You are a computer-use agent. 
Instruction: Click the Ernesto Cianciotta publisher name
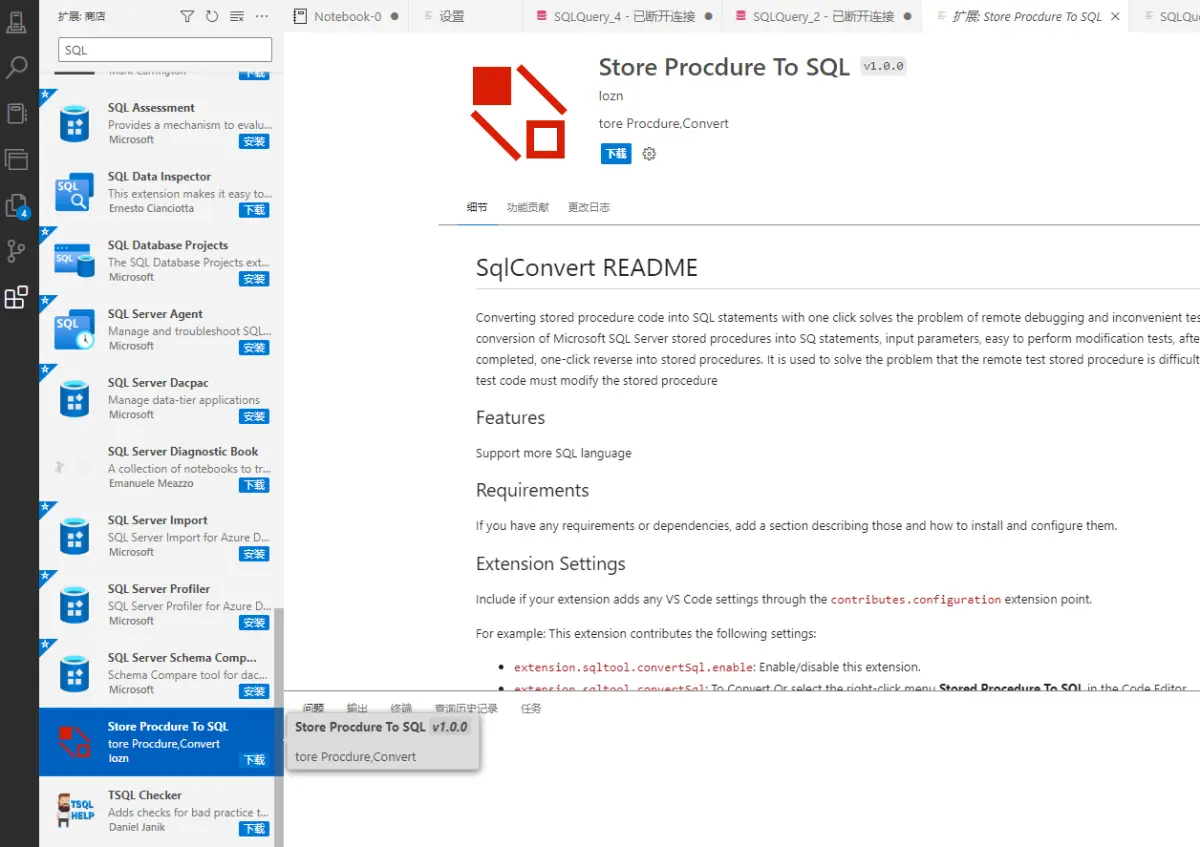(151, 208)
